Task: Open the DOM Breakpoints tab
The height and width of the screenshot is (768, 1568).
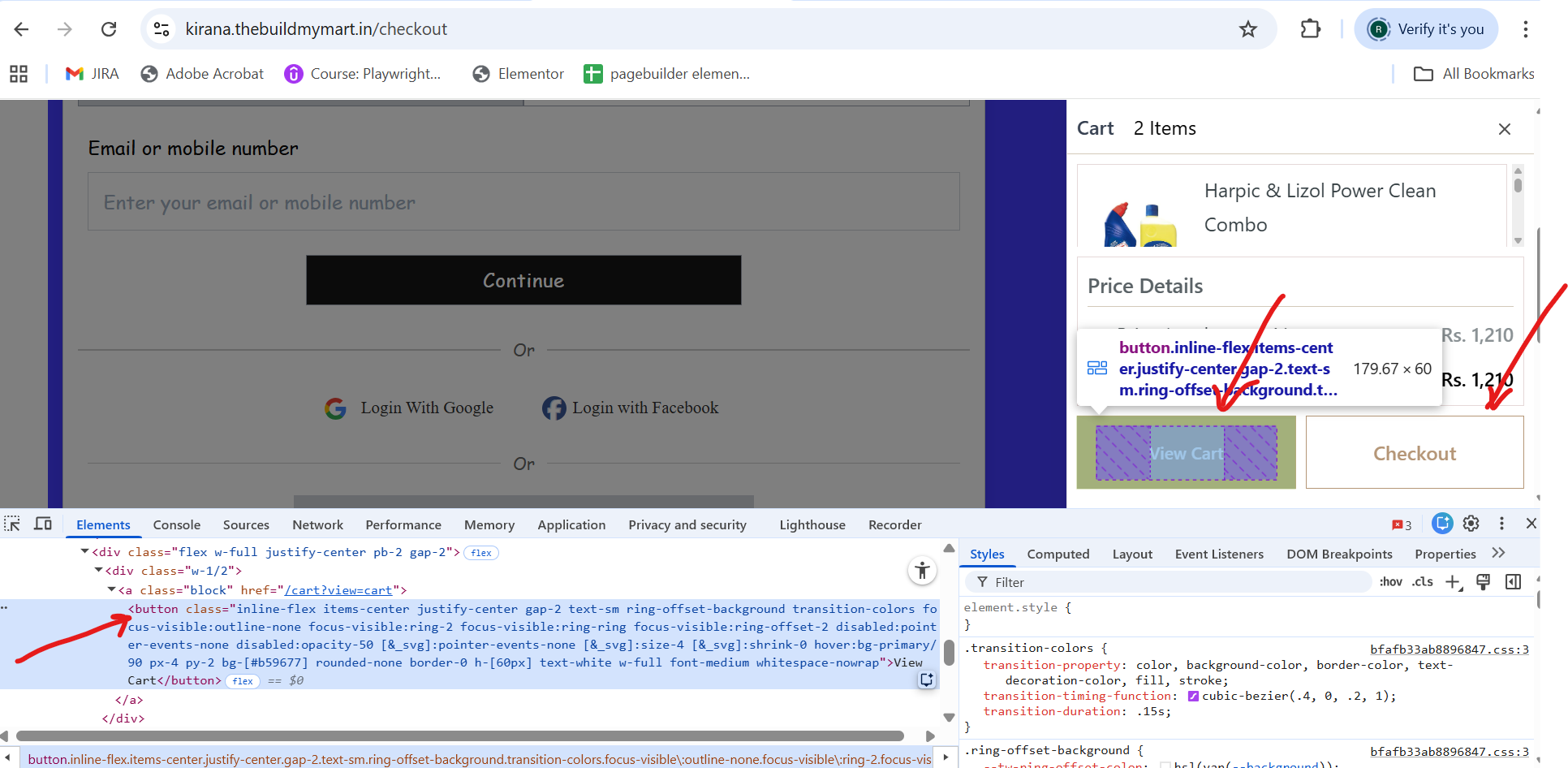Action: [1339, 554]
